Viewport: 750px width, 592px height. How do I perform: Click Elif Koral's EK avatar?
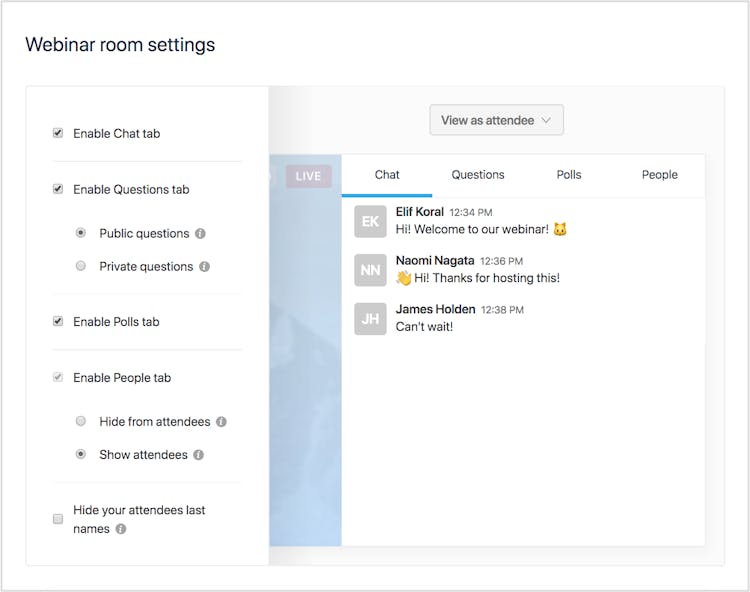point(370,222)
